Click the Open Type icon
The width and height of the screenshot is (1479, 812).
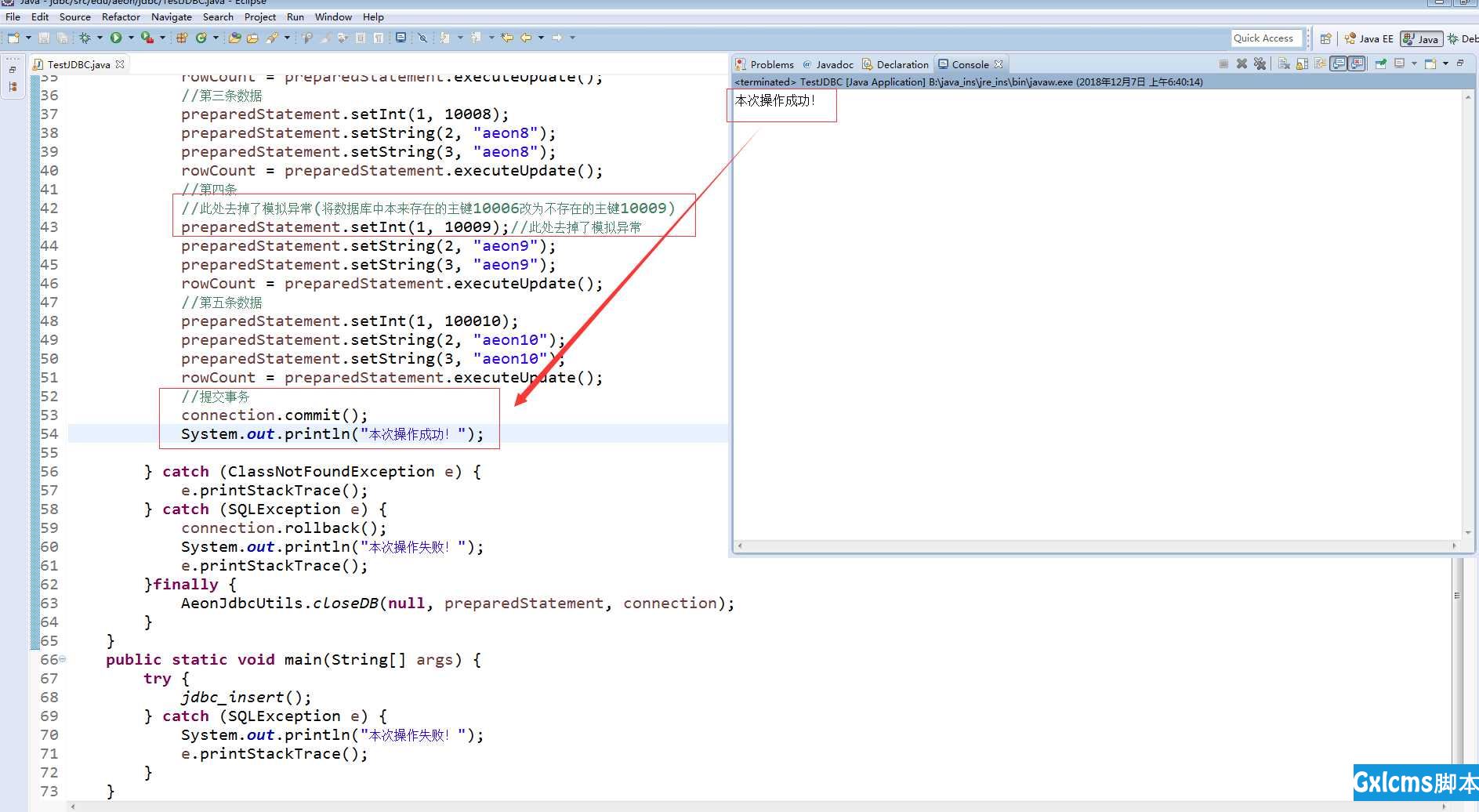tap(235, 38)
